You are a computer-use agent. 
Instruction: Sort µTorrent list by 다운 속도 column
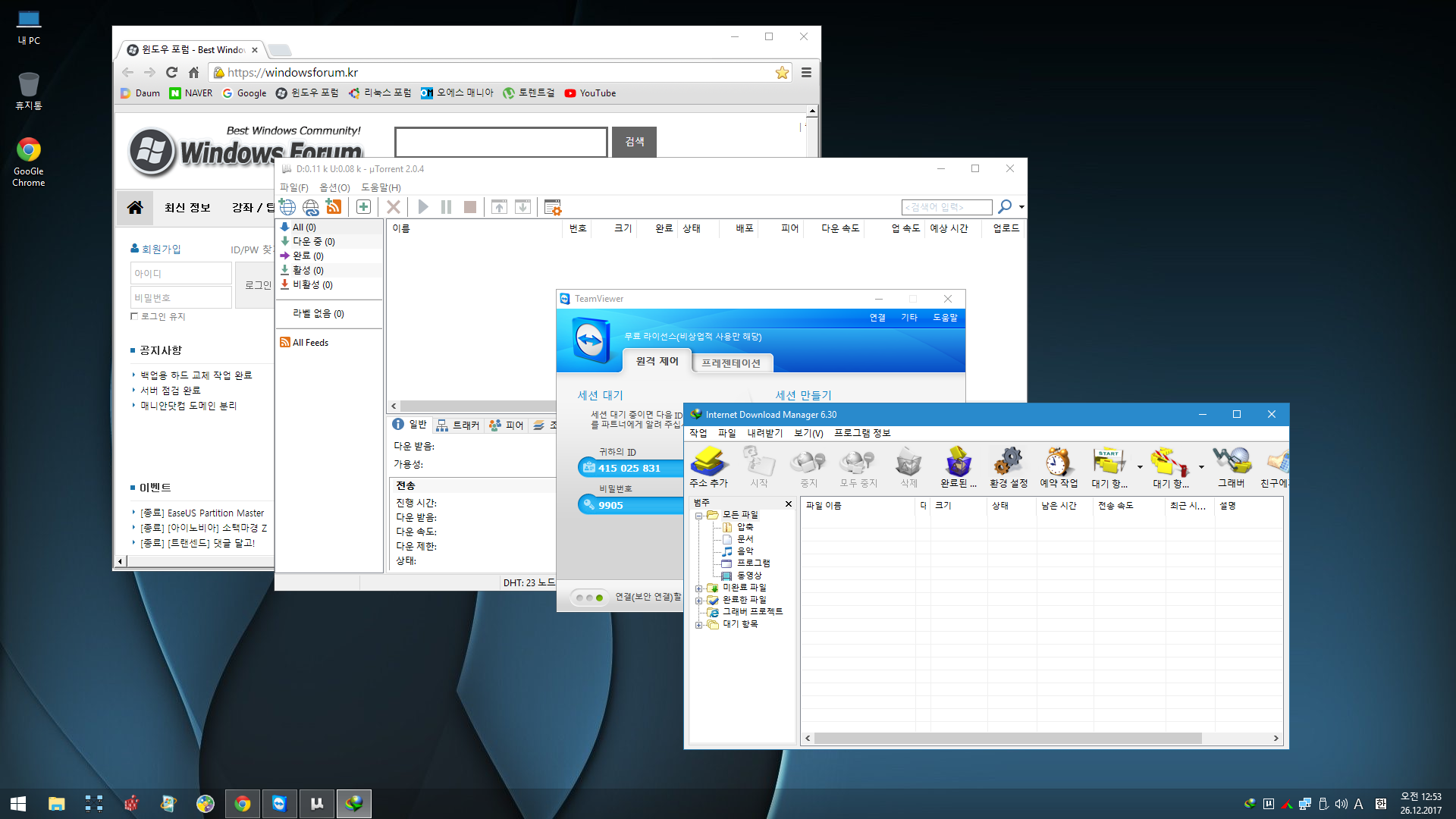point(840,228)
